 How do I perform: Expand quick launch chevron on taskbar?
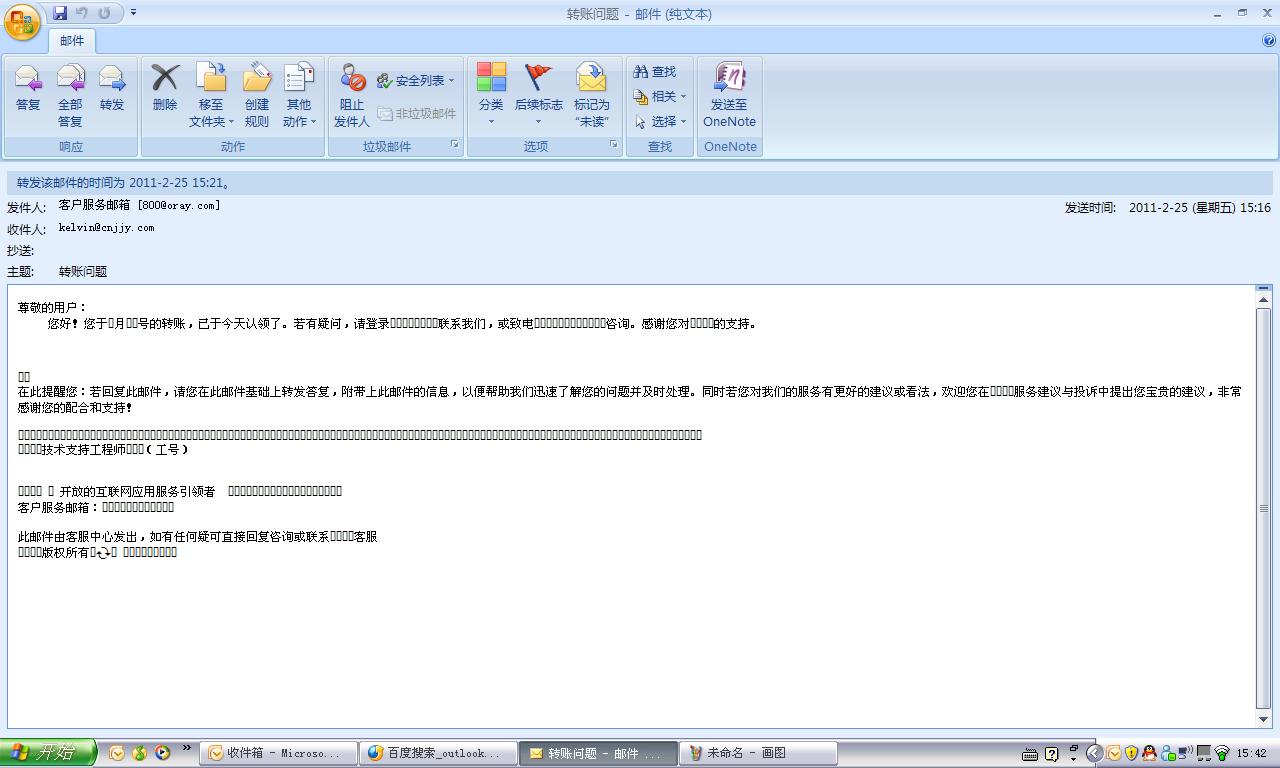(x=186, y=748)
